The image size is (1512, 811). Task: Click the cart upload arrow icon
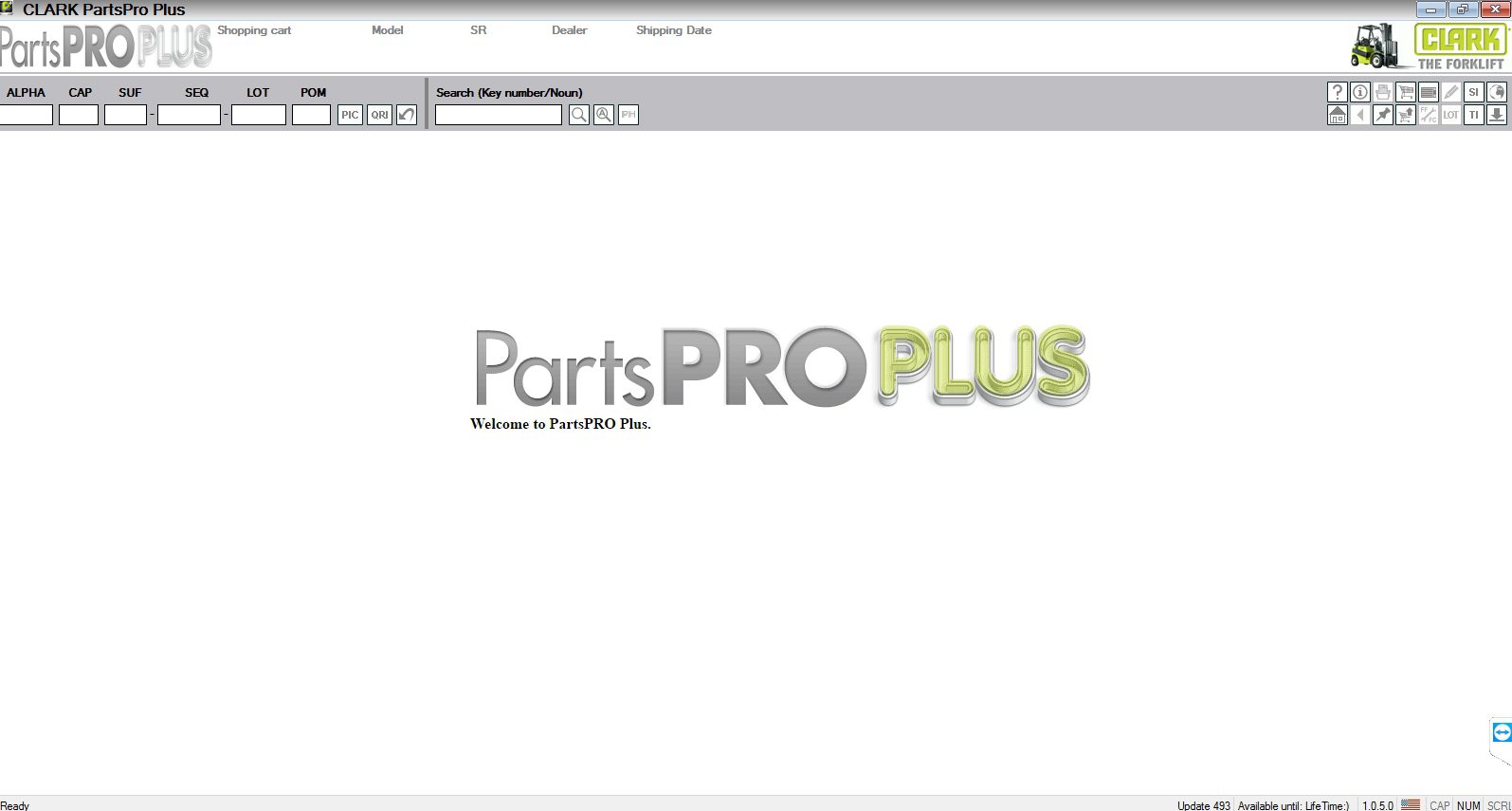click(x=1405, y=115)
